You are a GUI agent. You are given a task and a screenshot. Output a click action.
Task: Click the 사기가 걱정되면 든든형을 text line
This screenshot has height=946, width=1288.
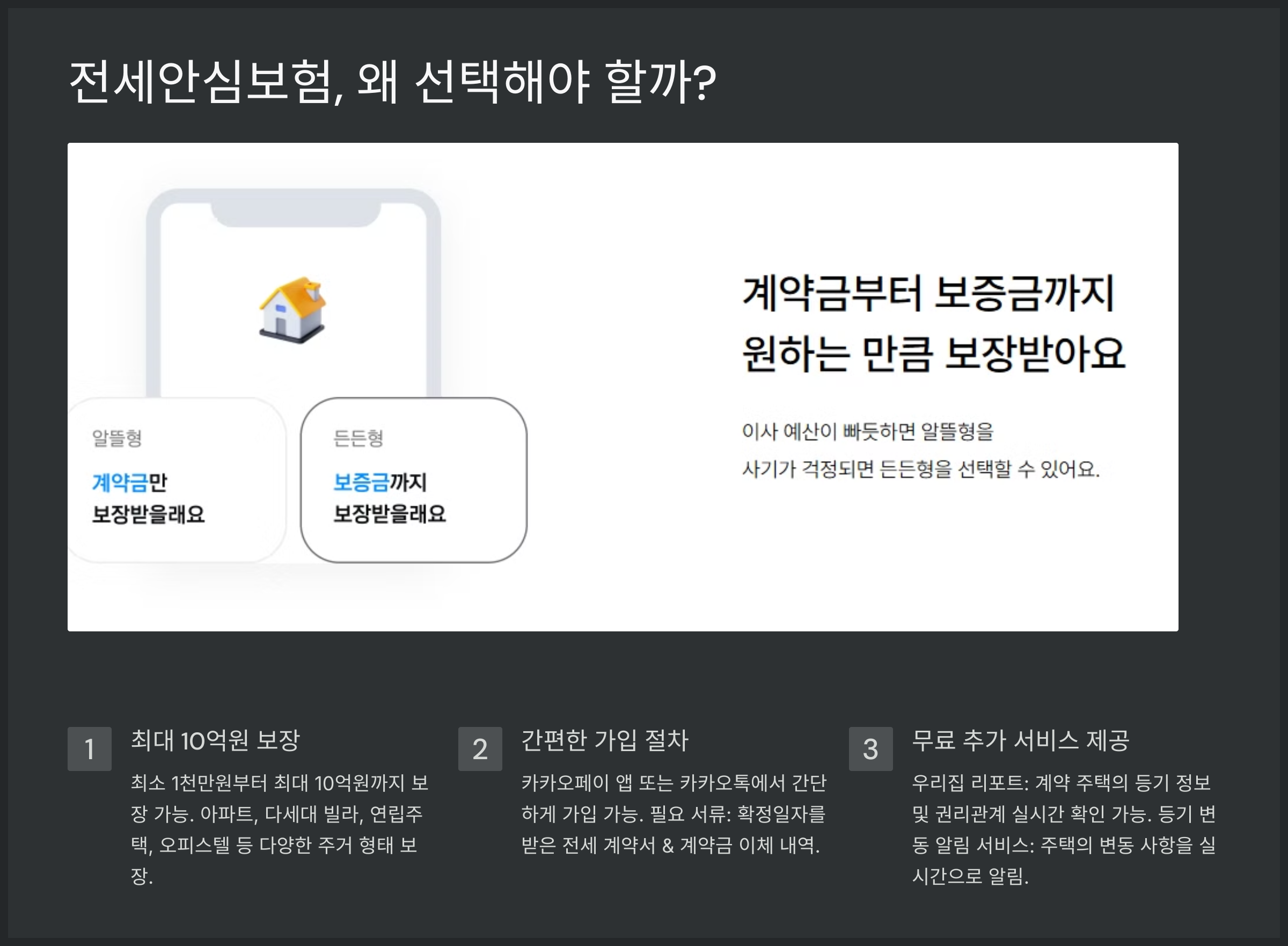click(920, 469)
